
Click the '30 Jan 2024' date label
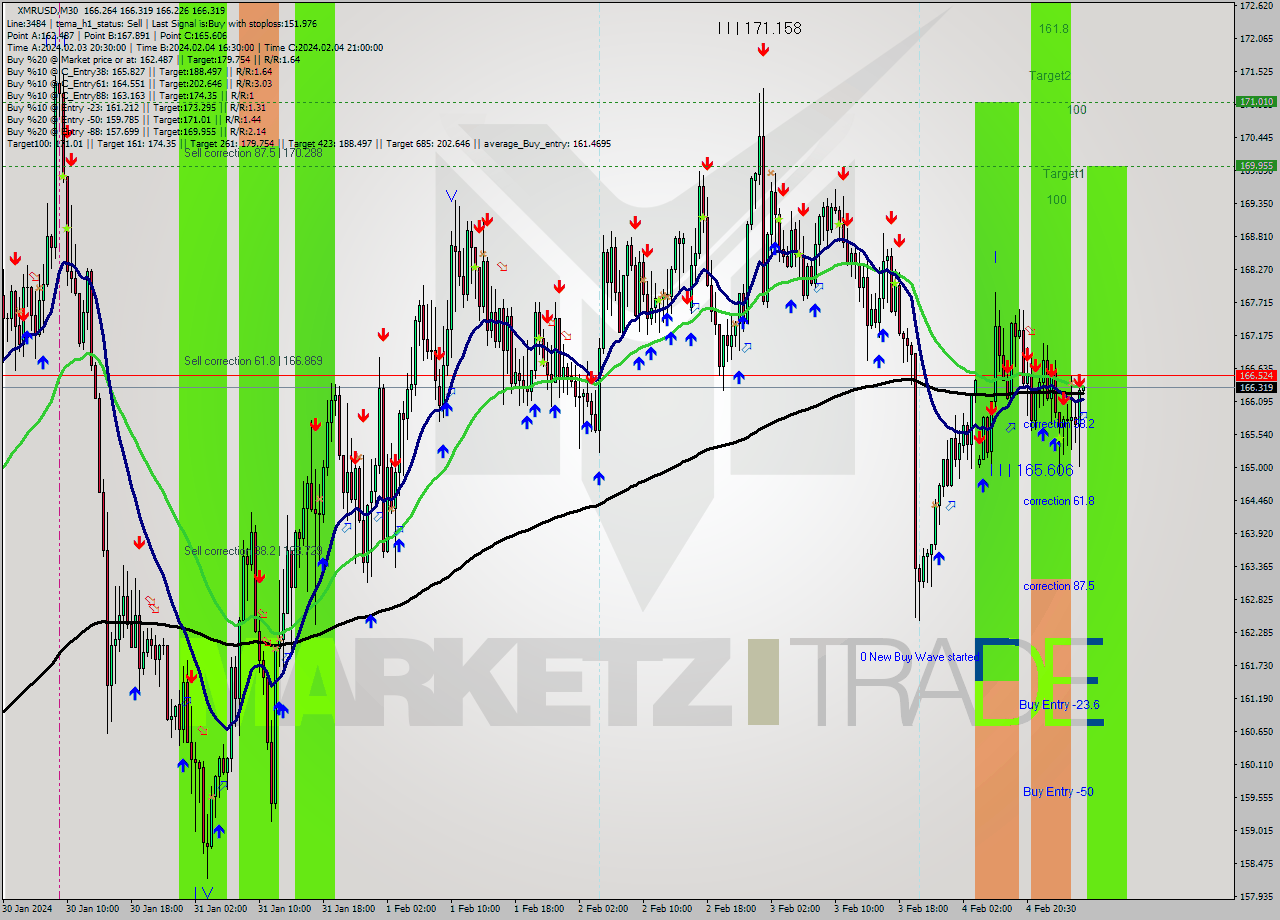tap(26, 909)
